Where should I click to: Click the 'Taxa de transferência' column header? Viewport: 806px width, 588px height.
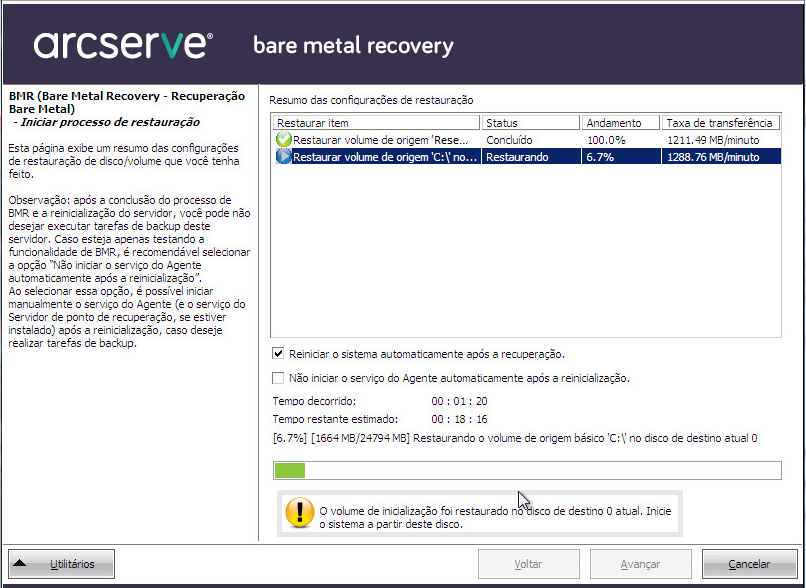coord(721,123)
